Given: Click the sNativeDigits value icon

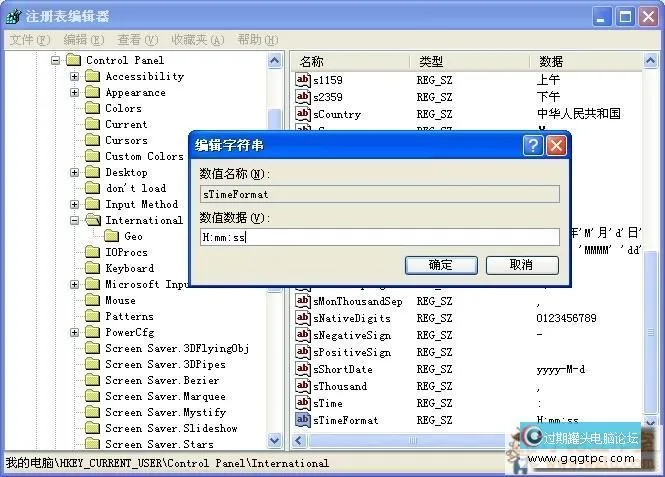Looking at the screenshot, I should tap(303, 318).
